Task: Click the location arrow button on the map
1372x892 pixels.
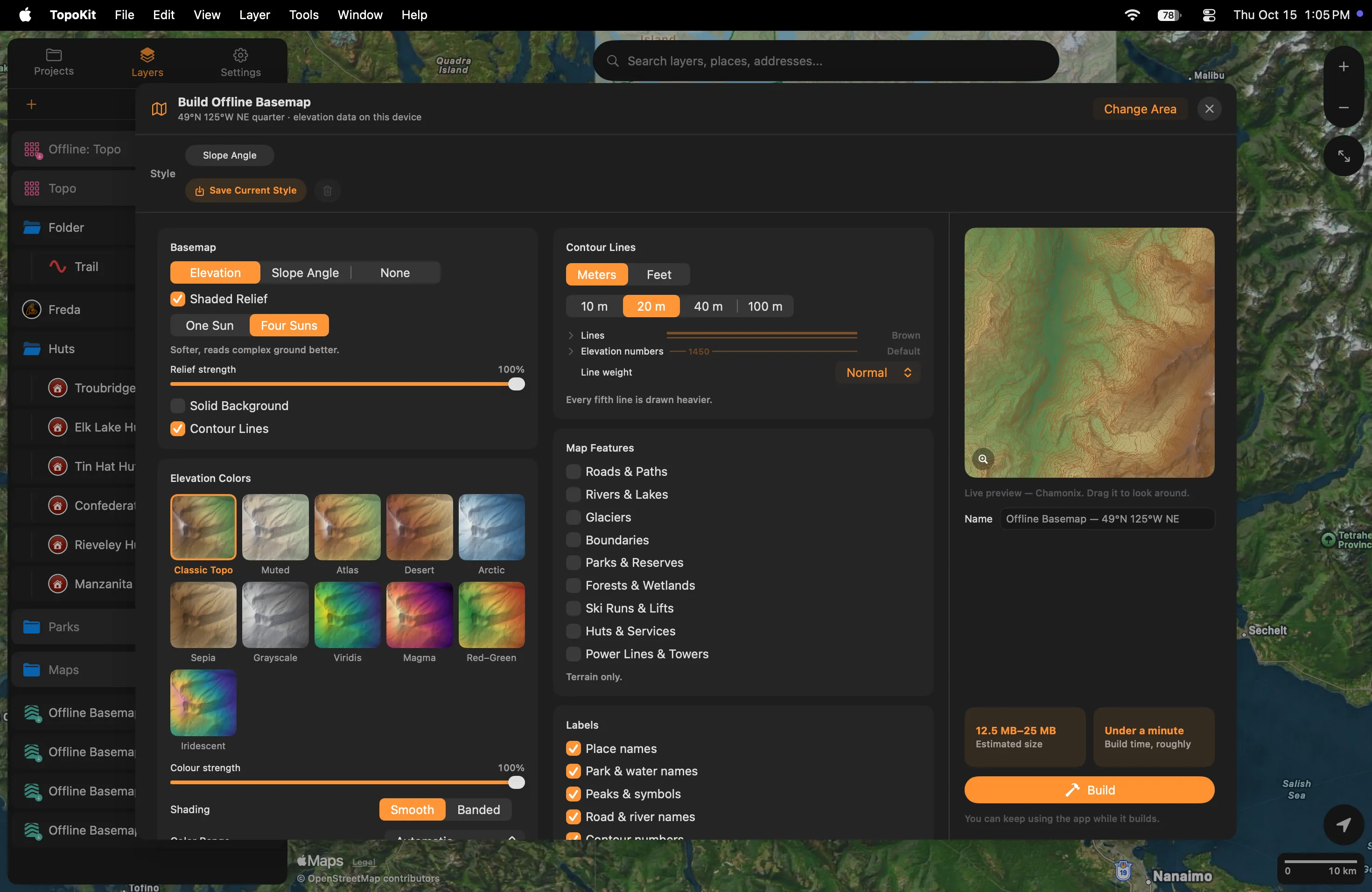Action: (1343, 824)
